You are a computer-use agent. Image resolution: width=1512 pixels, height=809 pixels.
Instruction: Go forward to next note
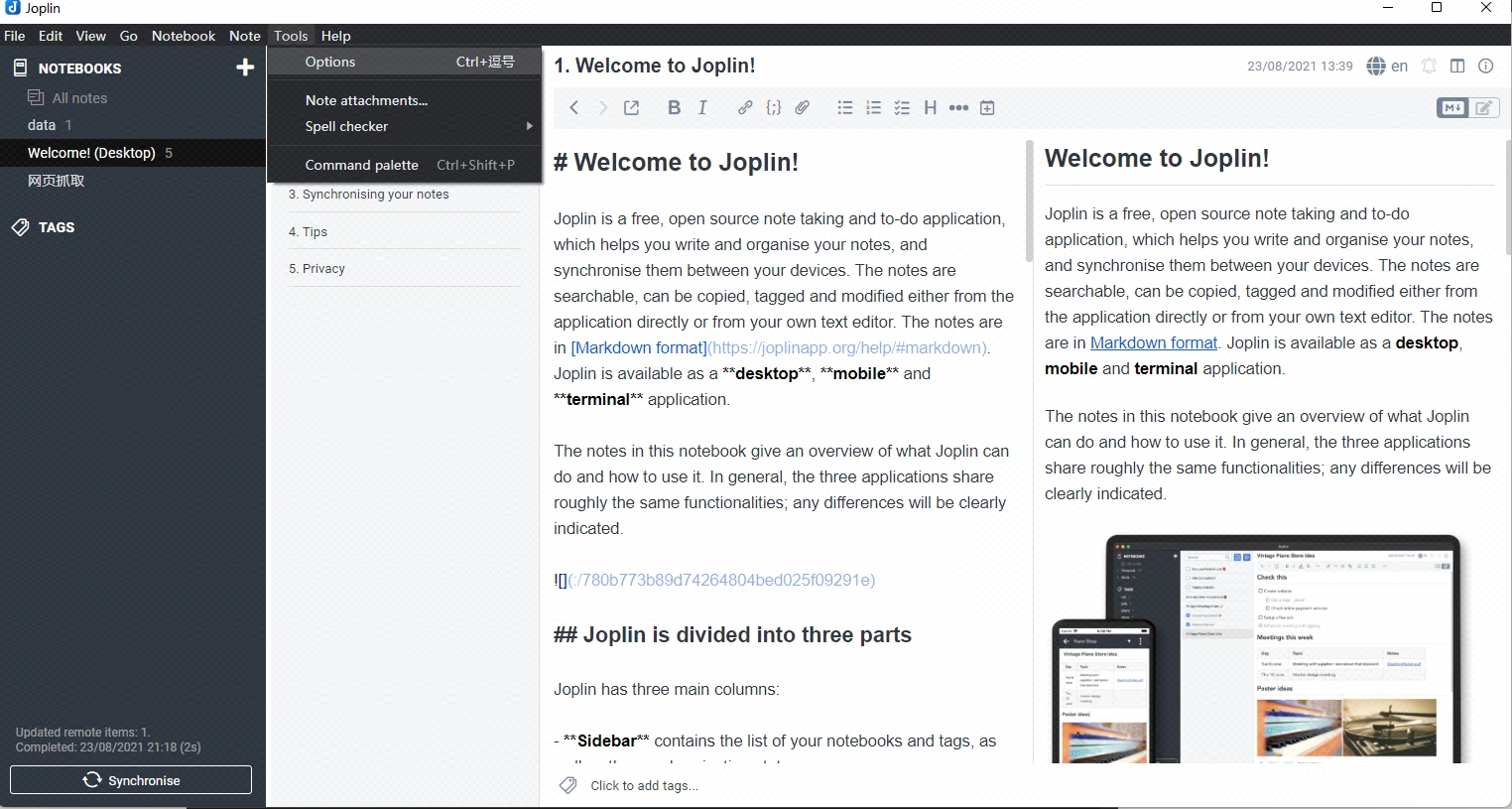pos(602,108)
